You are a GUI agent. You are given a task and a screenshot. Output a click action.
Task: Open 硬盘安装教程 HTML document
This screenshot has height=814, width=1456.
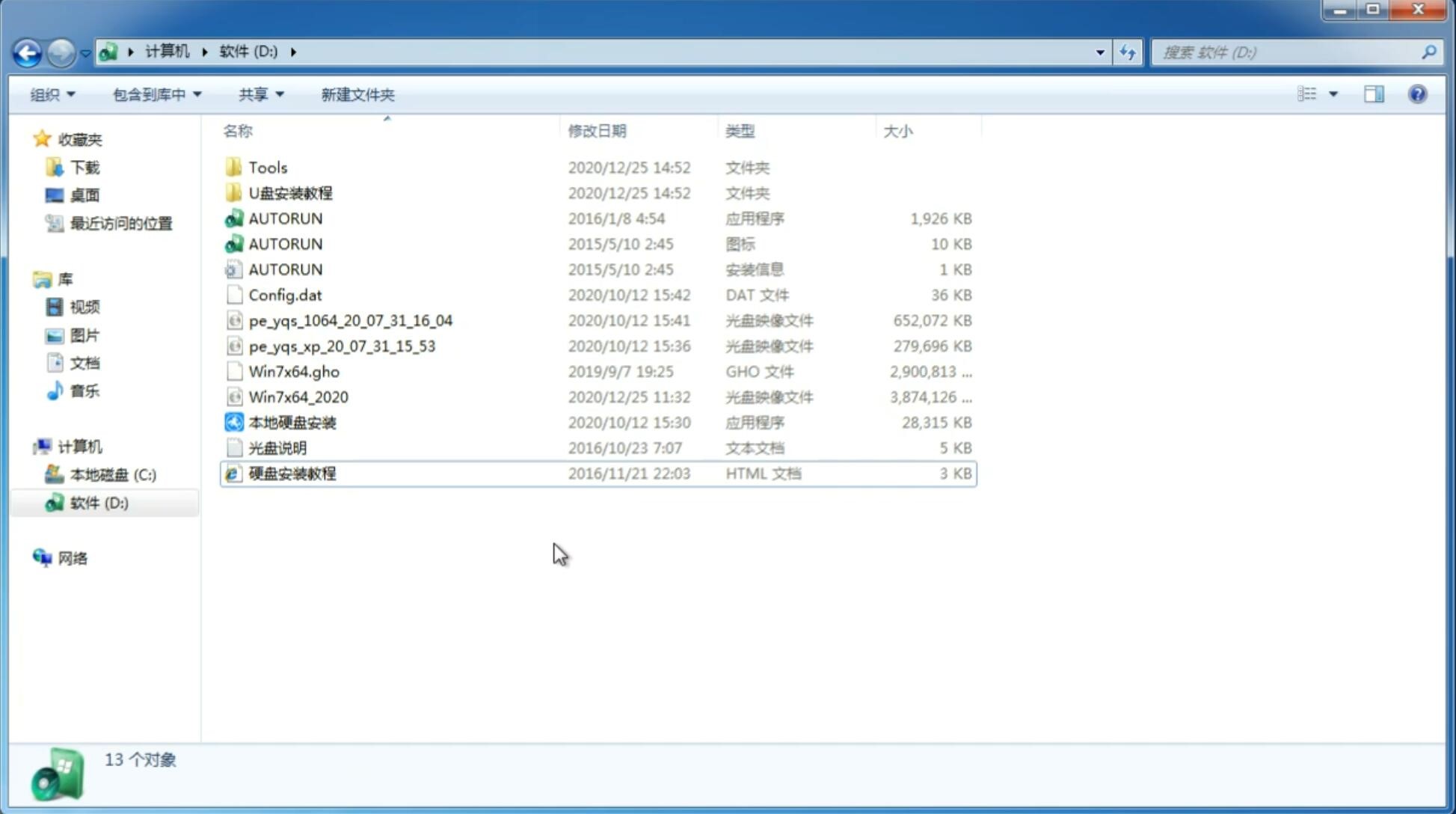click(x=291, y=473)
